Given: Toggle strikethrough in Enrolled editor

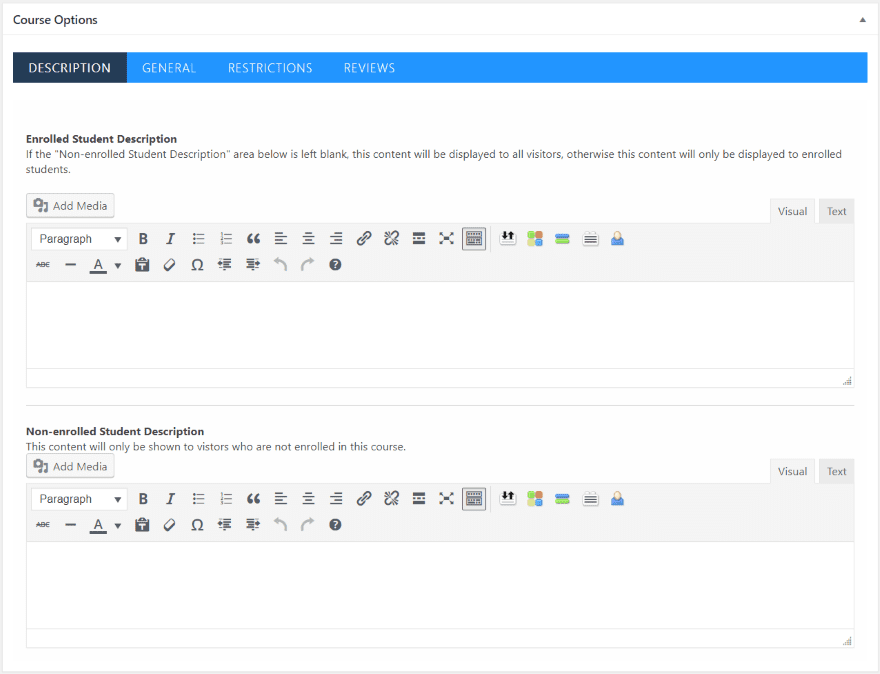Looking at the screenshot, I should [x=43, y=265].
